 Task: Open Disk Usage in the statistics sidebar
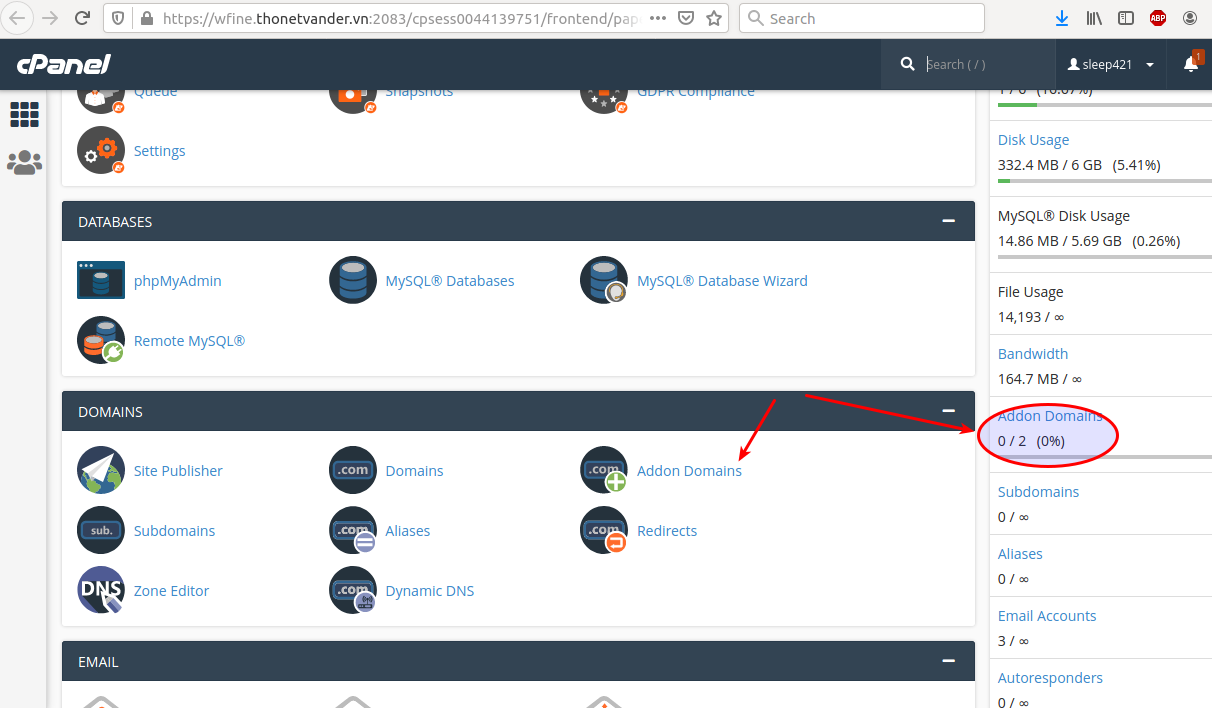coord(1033,140)
